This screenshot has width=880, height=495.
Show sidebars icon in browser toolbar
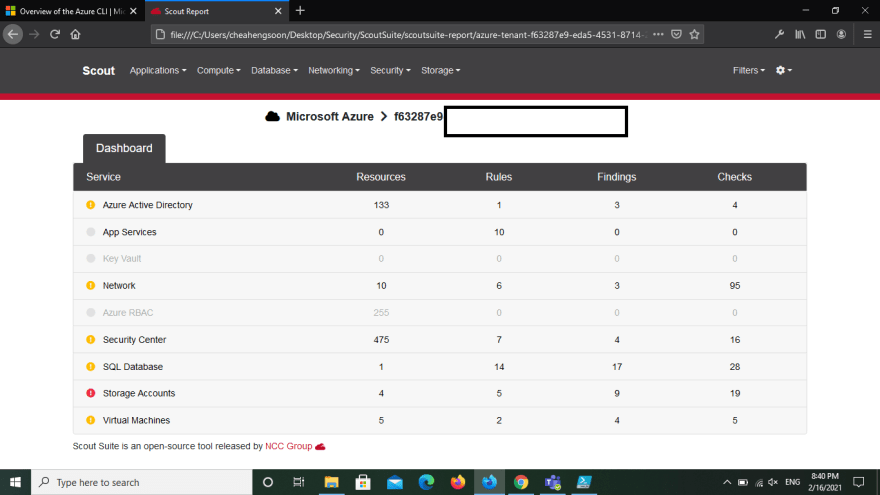click(x=821, y=34)
